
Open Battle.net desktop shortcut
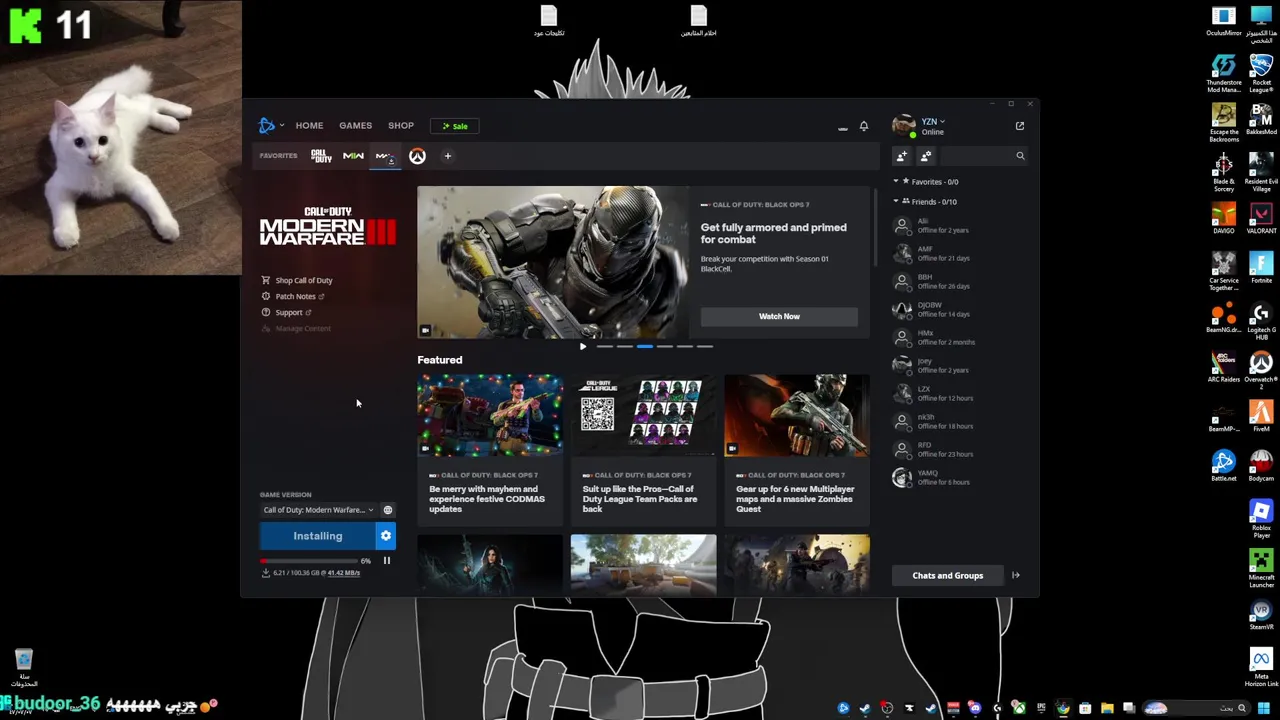(x=1224, y=466)
